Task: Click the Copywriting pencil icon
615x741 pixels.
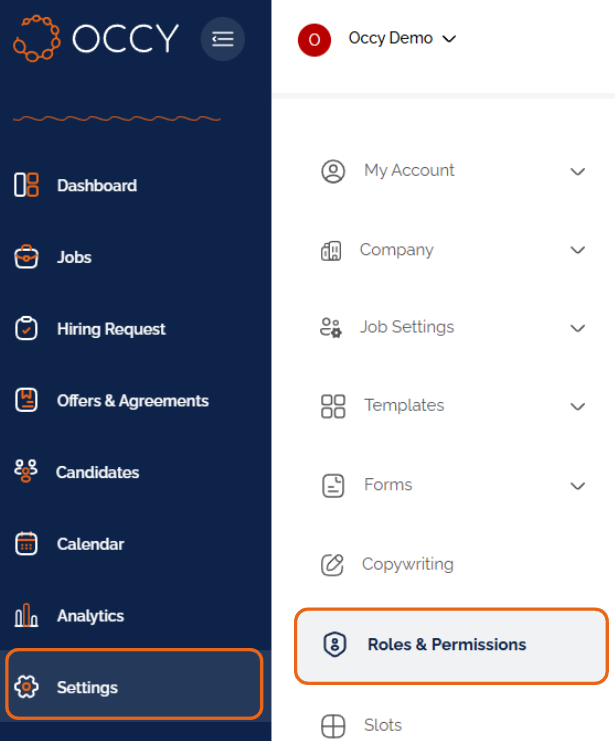Action: [332, 565]
